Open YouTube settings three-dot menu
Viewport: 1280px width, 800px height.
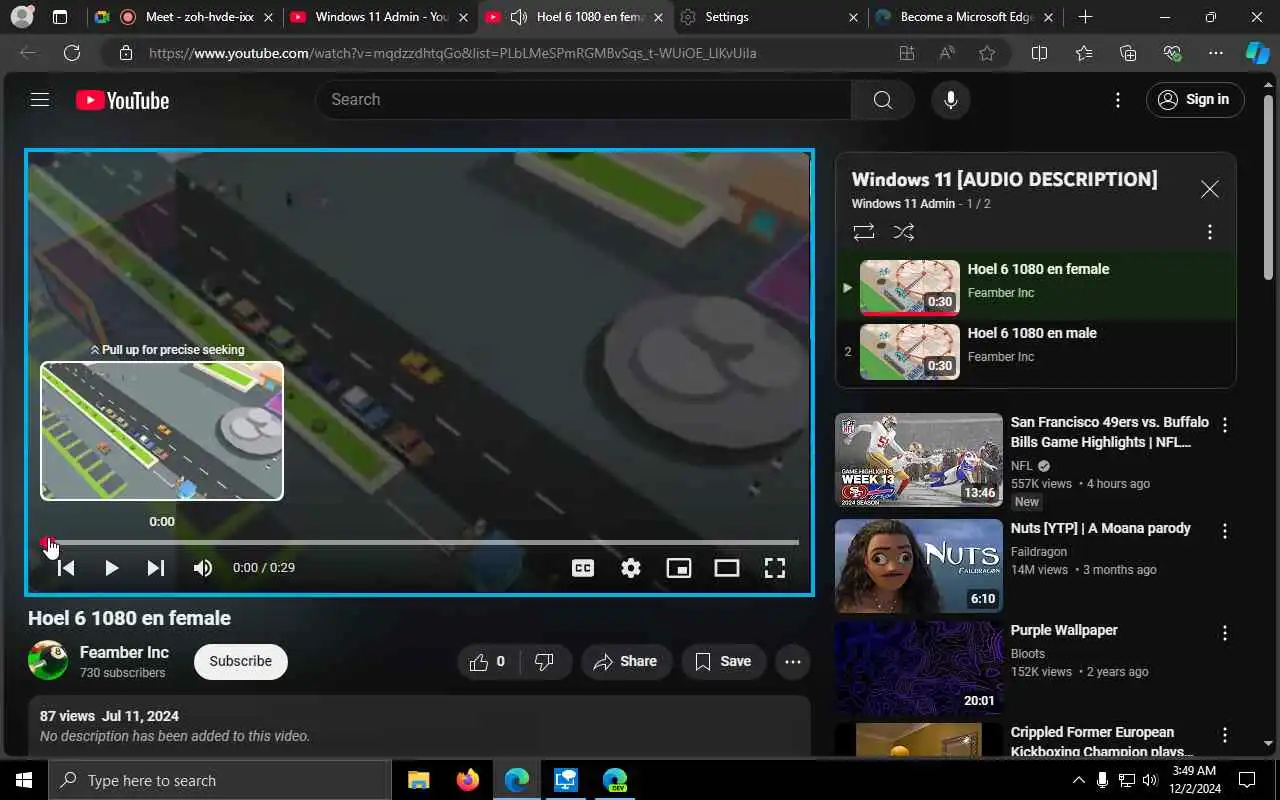tap(1118, 100)
